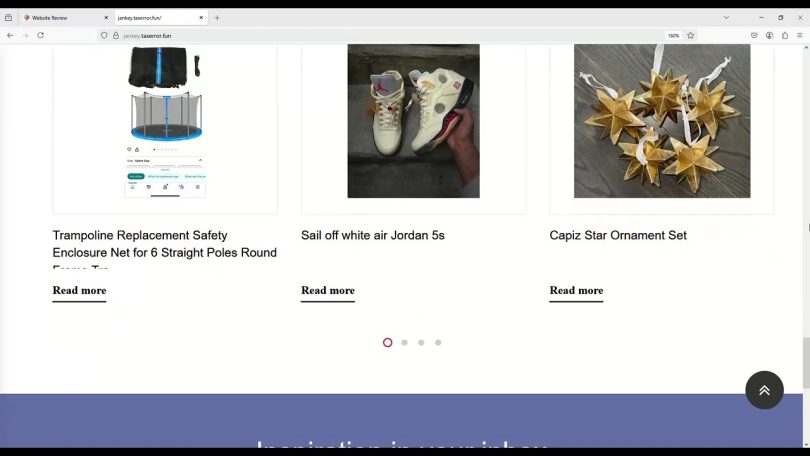Bookmark this page with the star icon
This screenshot has height=456, width=810.
[x=691, y=36]
